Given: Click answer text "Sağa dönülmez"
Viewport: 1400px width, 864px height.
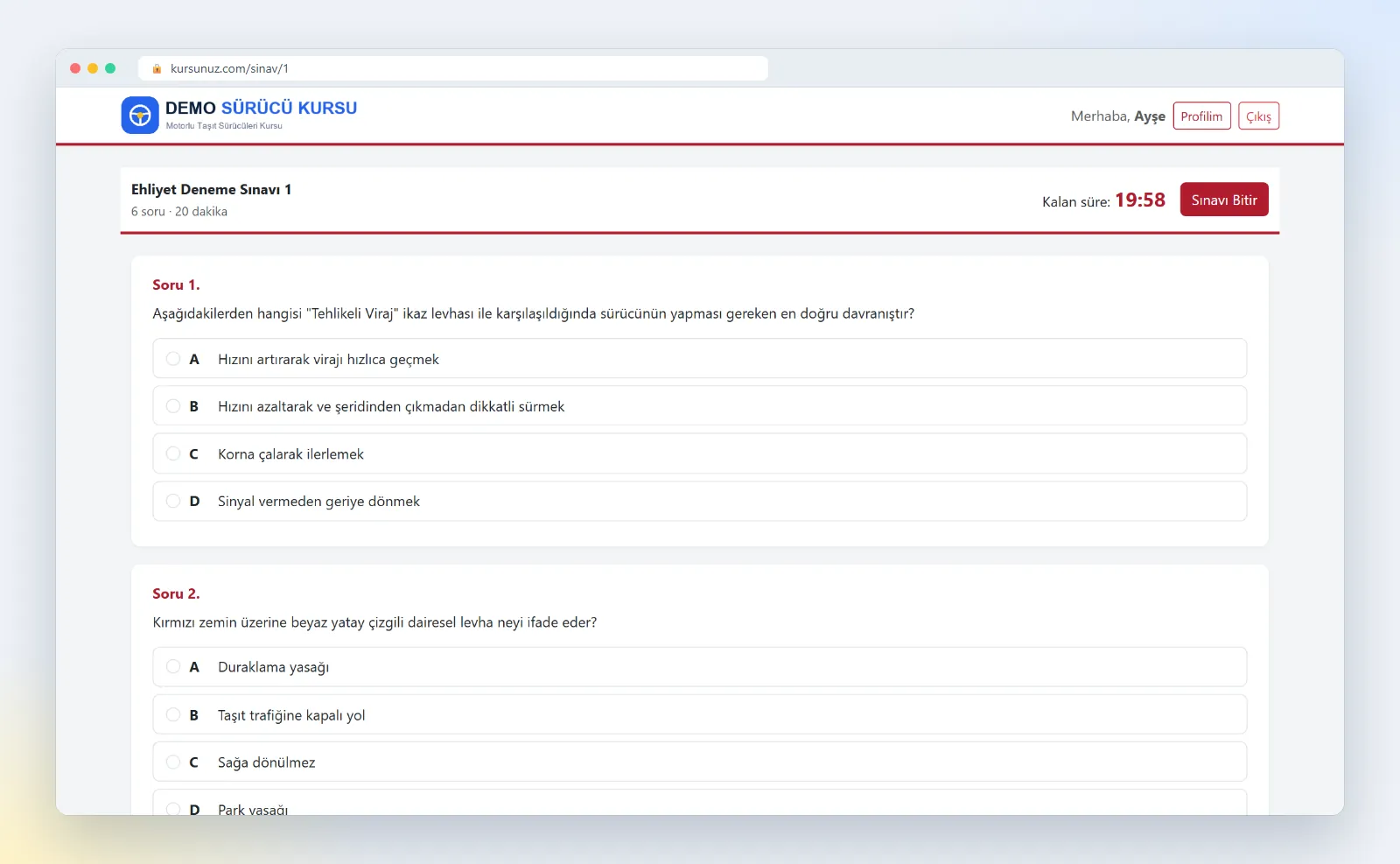Looking at the screenshot, I should (x=266, y=762).
